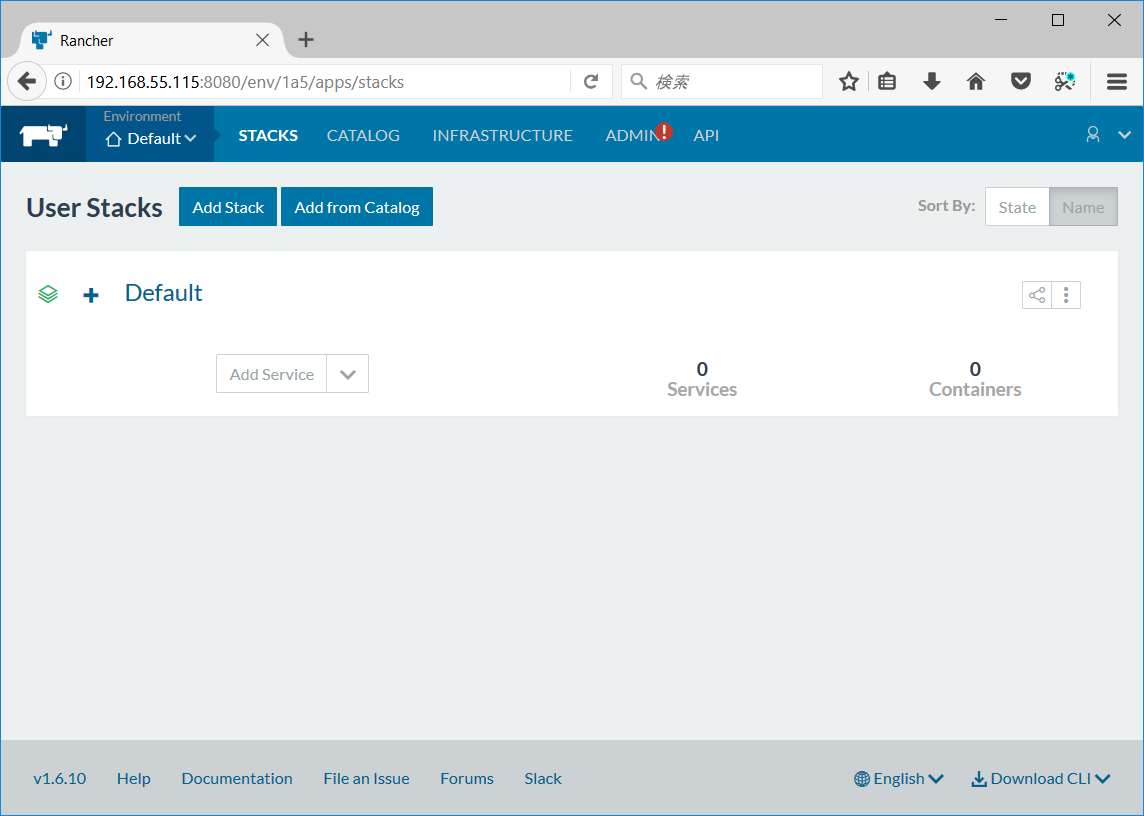Open the Slack link
Image resolution: width=1144 pixels, height=816 pixels.
(x=543, y=779)
